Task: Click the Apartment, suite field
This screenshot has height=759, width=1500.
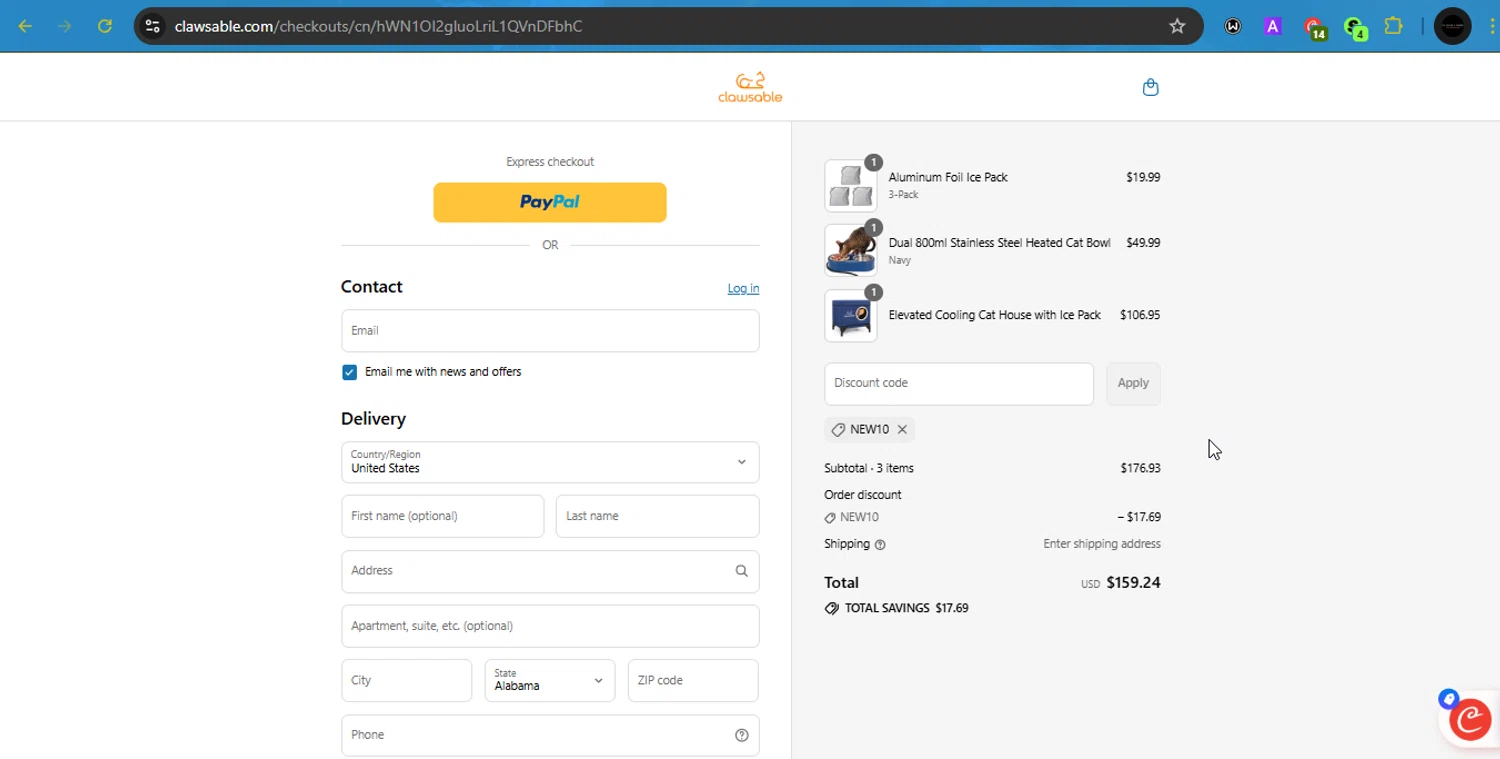Action: (x=550, y=626)
